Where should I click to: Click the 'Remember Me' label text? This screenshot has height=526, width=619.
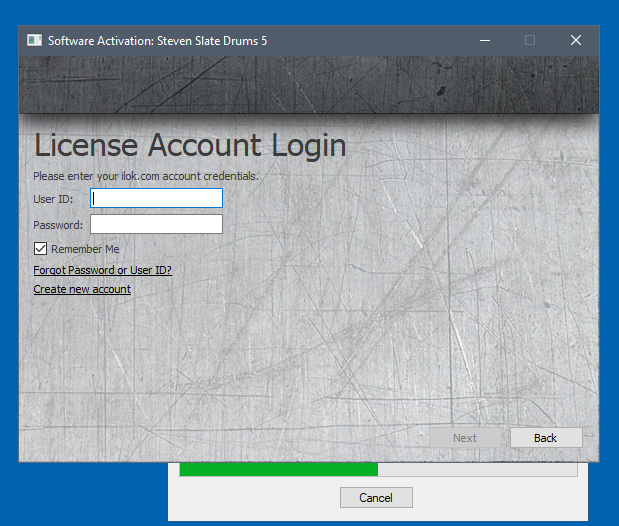pos(85,249)
